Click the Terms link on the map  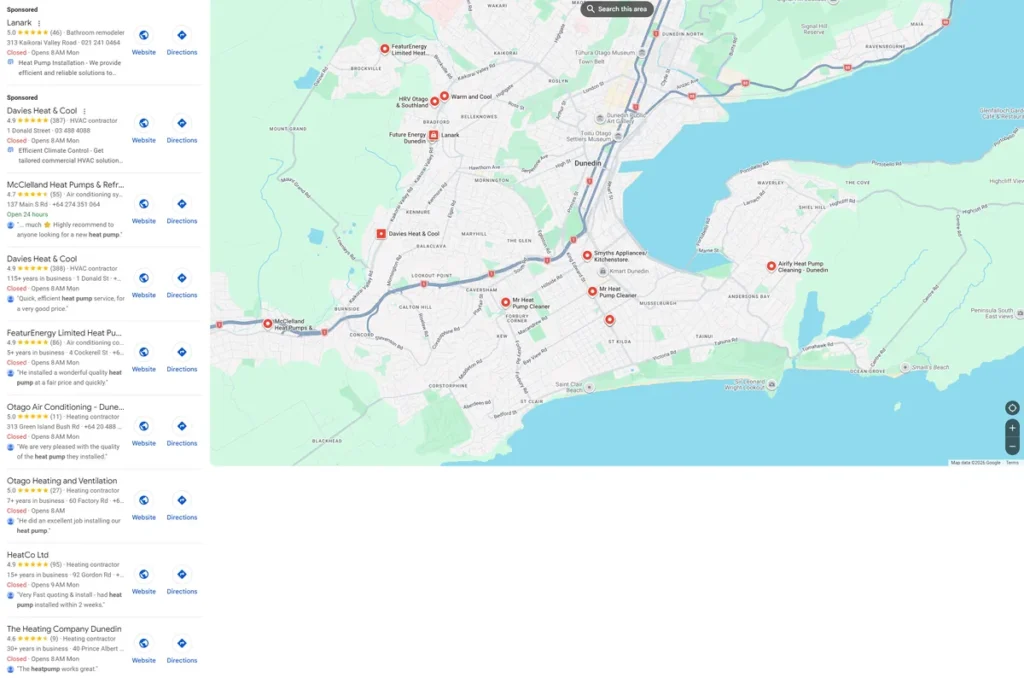coord(1012,462)
